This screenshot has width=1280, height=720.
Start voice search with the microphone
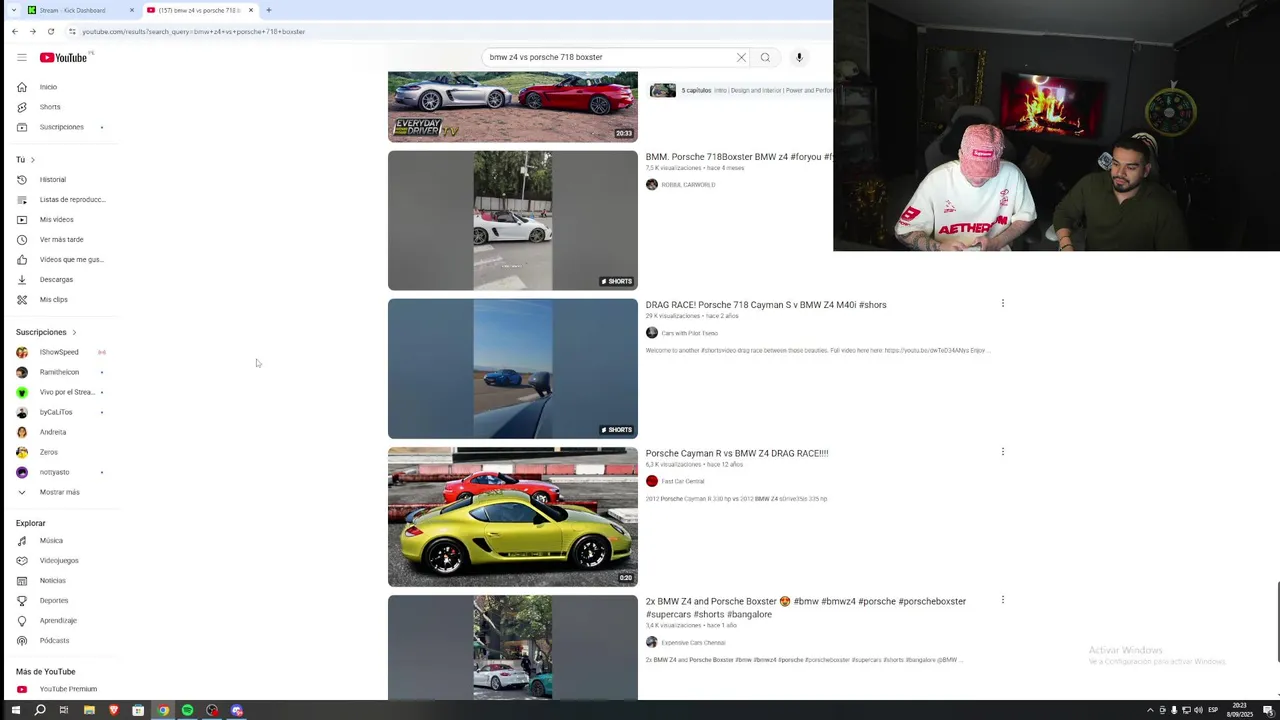tap(799, 57)
